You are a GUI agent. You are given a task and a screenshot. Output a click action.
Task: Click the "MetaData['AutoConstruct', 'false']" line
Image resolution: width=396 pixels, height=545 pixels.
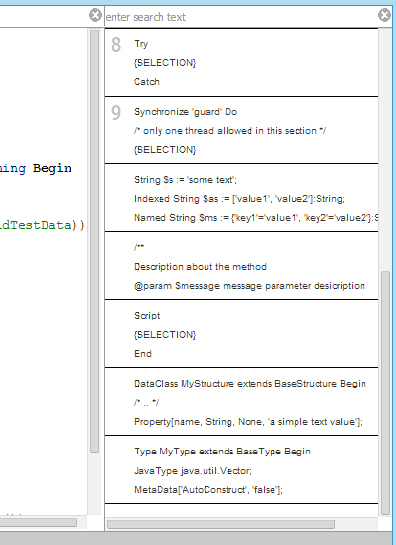pyautogui.click(x=208, y=490)
